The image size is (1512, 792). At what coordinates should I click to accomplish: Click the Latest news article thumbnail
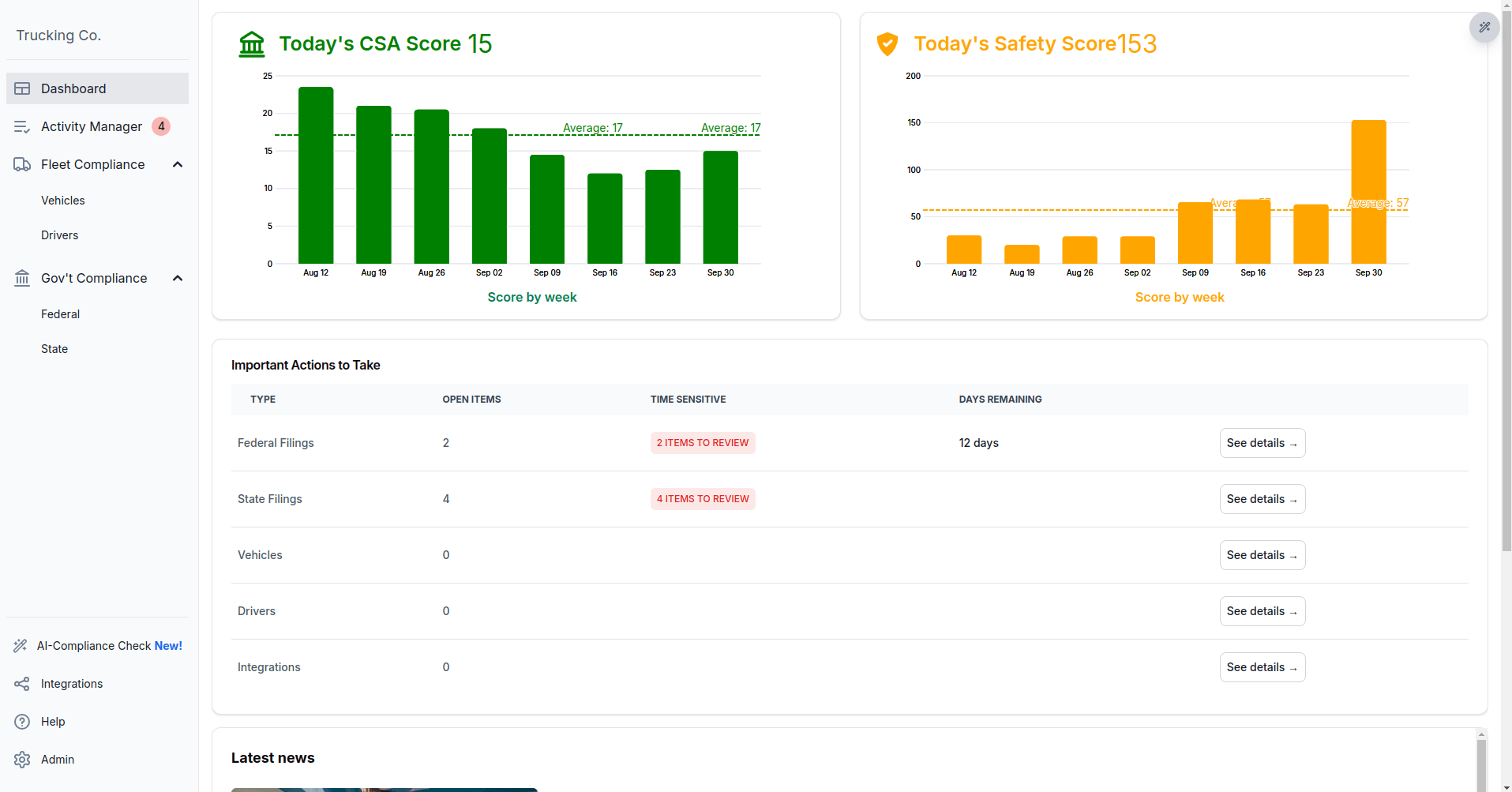(x=385, y=790)
